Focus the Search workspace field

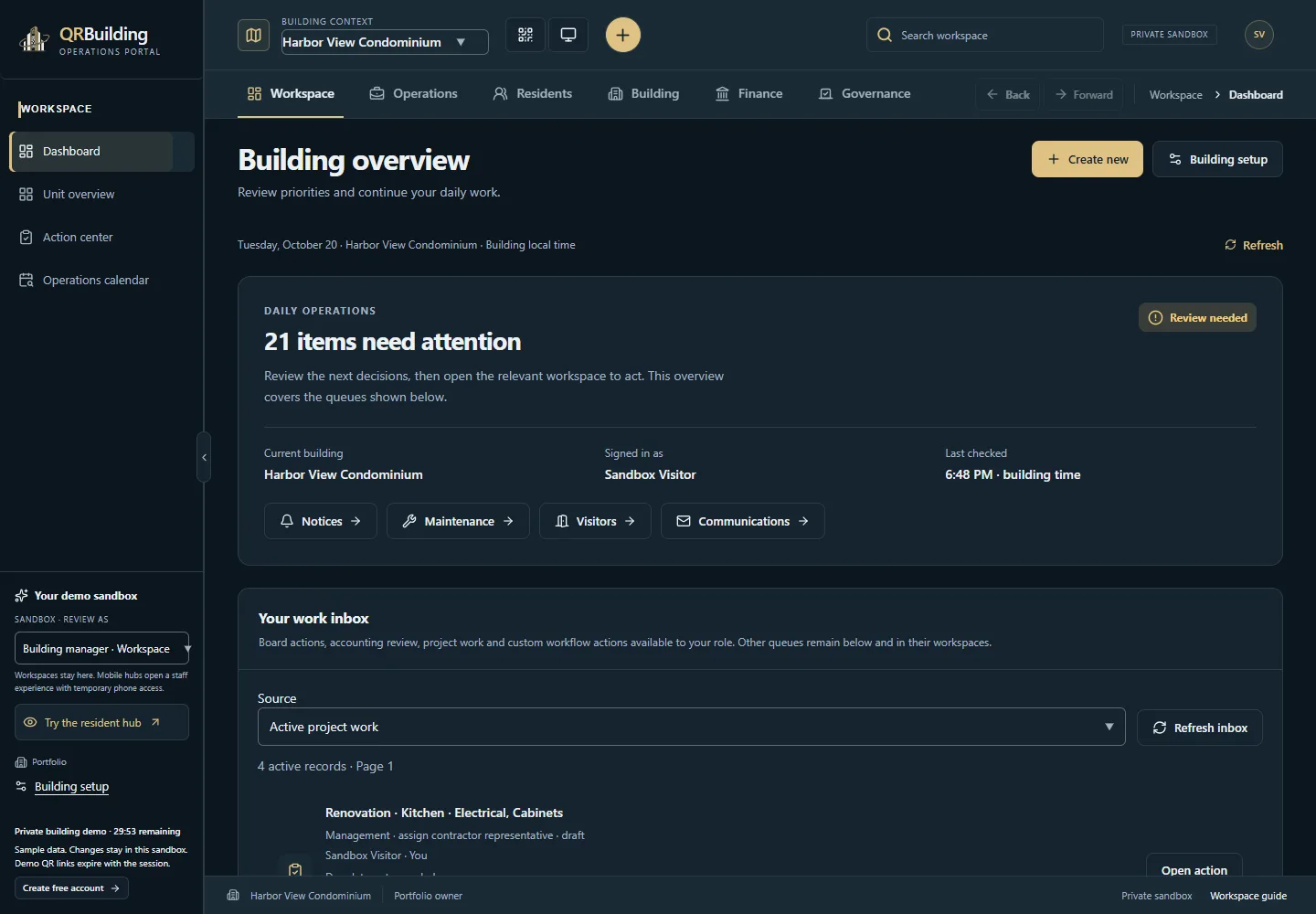(985, 35)
